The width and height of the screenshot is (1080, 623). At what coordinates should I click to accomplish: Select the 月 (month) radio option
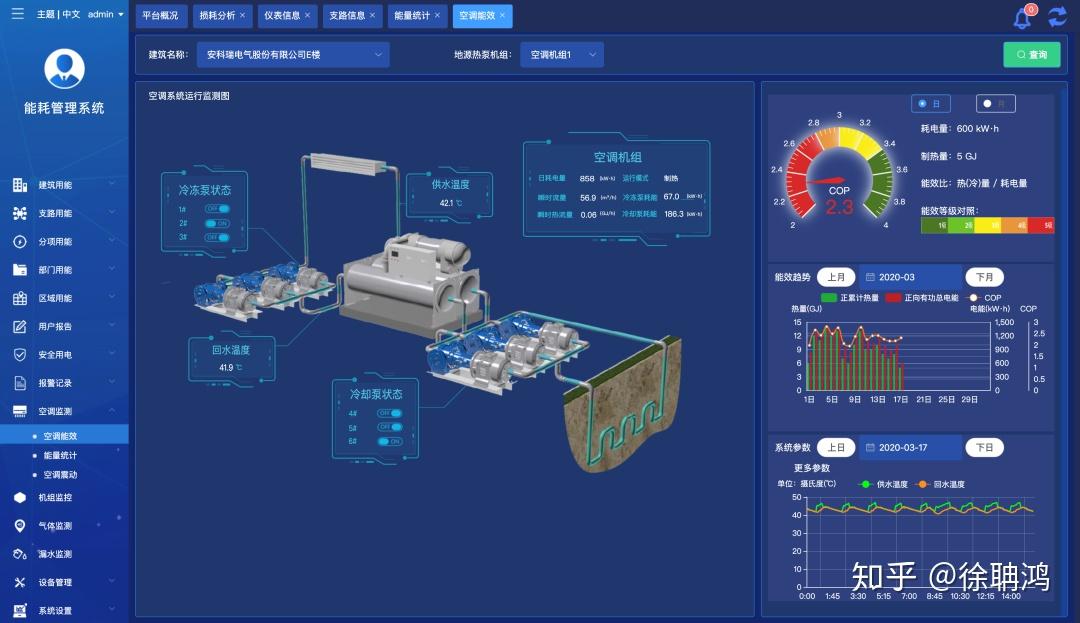(x=995, y=103)
